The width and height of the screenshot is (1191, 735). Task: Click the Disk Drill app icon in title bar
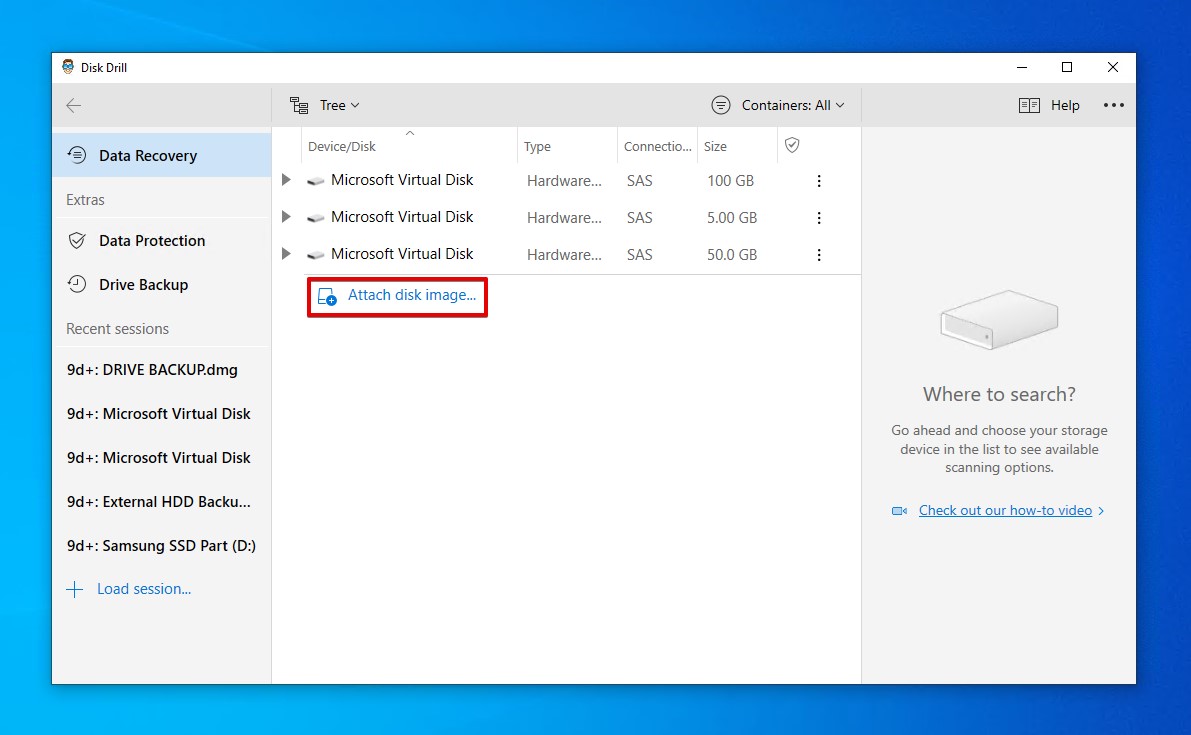coord(68,67)
